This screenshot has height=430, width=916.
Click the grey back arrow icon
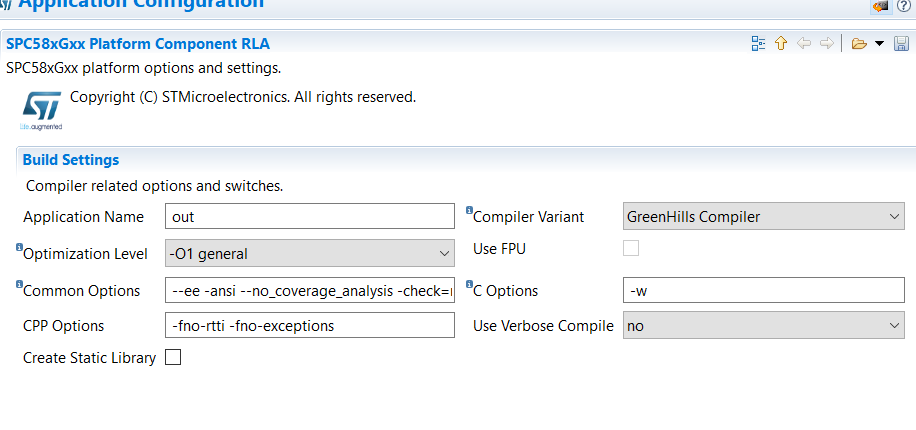[804, 43]
